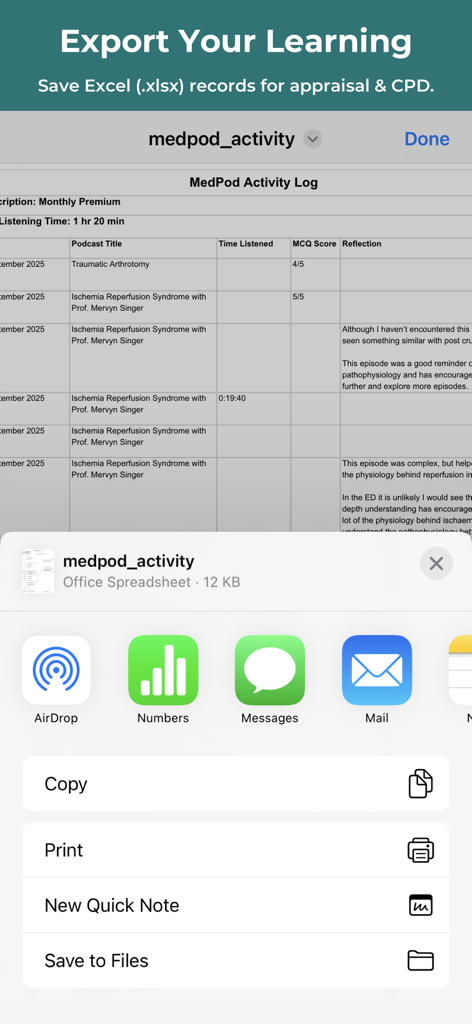The image size is (472, 1024).
Task: Tap the partially visible Notes app icon
Action: tap(460, 670)
